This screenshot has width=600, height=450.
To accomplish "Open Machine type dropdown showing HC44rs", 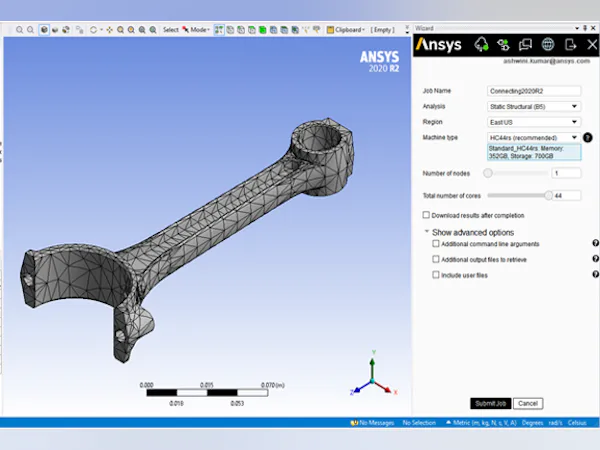I will (534, 137).
